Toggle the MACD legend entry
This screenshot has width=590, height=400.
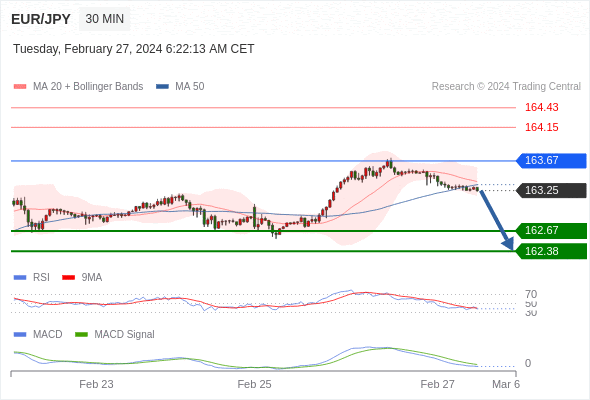(38, 334)
